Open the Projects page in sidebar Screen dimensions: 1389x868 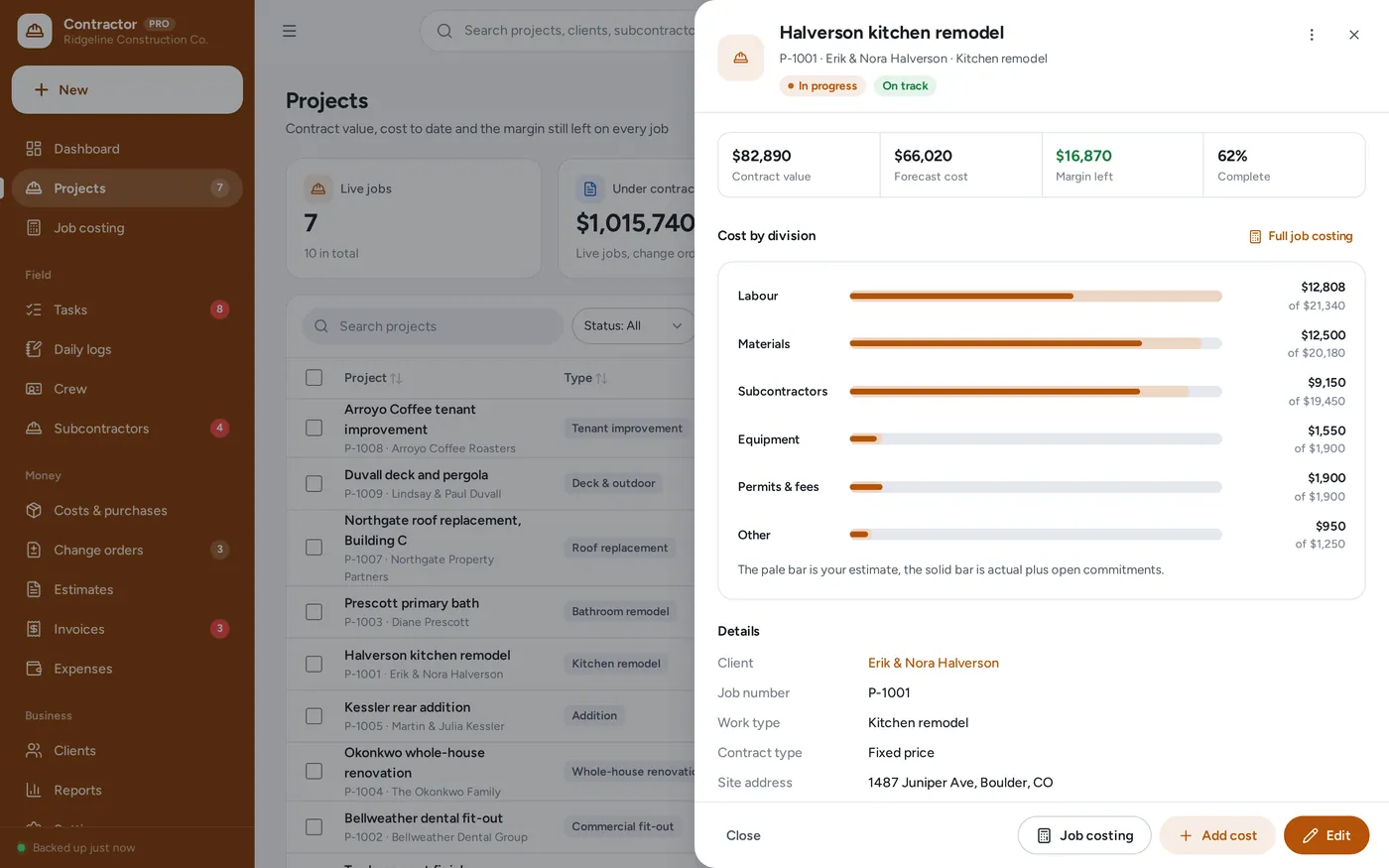(127, 188)
